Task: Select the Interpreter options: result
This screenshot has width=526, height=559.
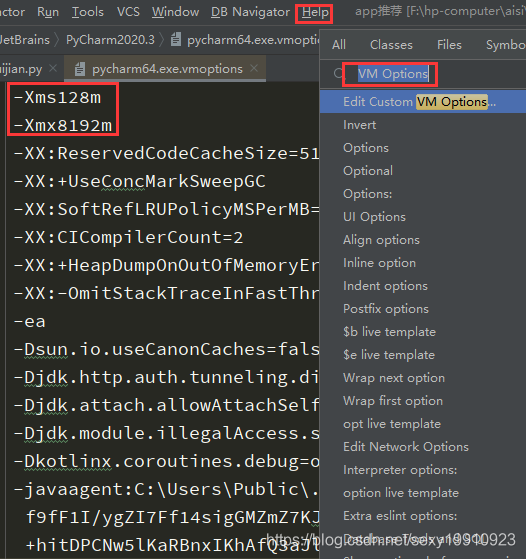Action: 423,470
